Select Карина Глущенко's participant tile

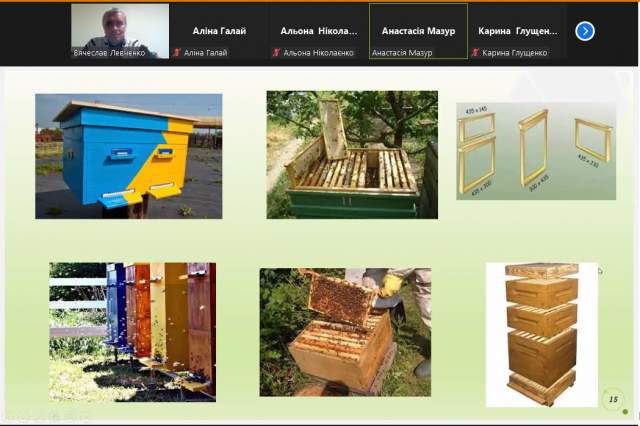point(518,31)
